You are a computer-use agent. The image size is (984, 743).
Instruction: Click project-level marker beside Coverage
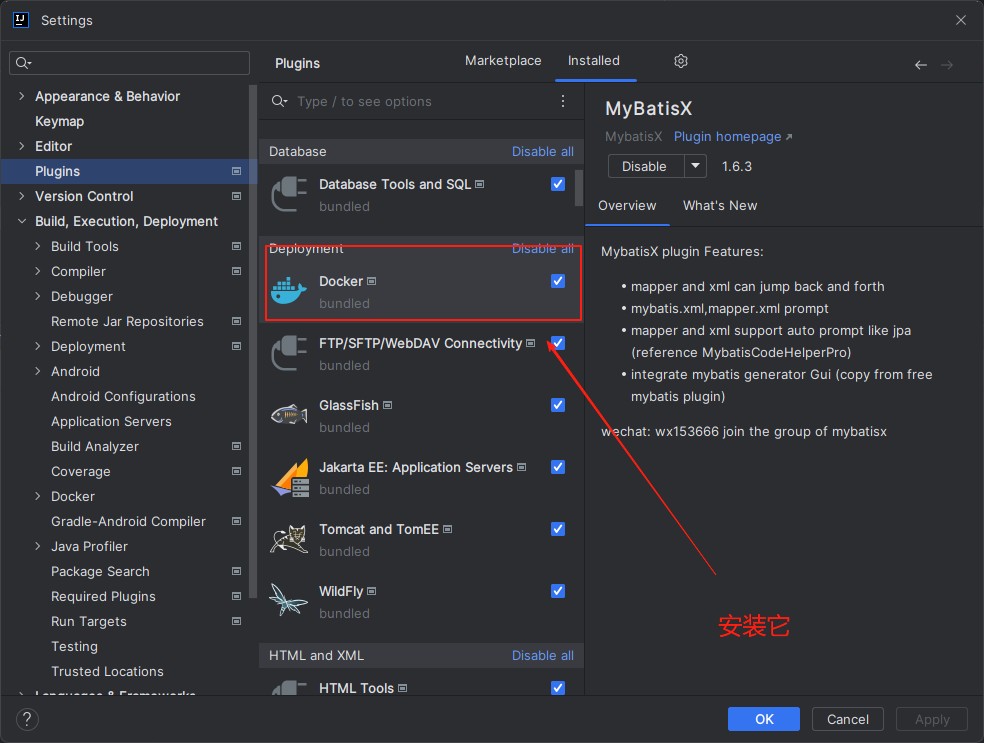click(x=237, y=471)
